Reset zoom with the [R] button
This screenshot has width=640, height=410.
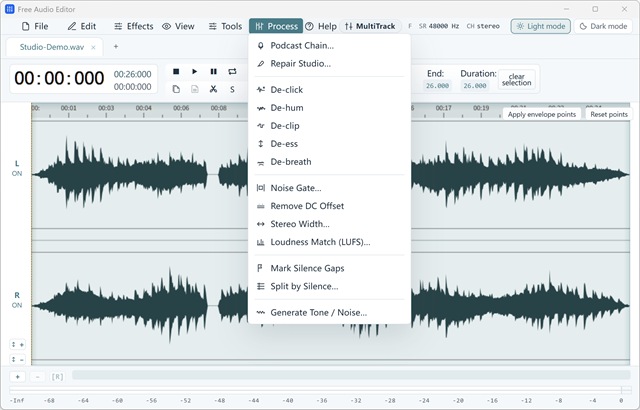pos(57,377)
